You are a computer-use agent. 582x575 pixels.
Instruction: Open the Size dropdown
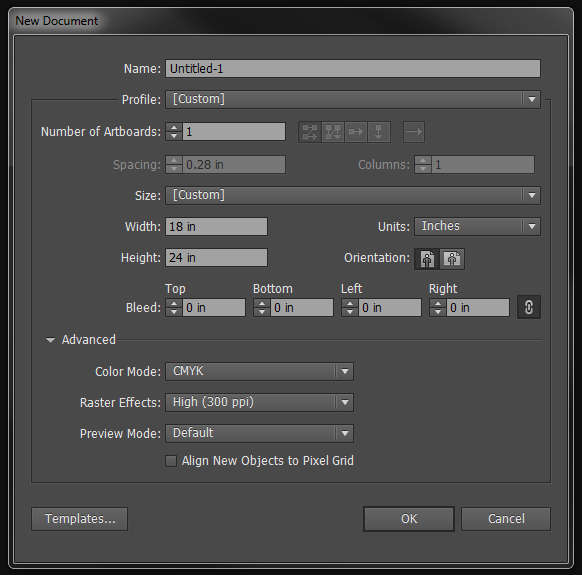(353, 195)
